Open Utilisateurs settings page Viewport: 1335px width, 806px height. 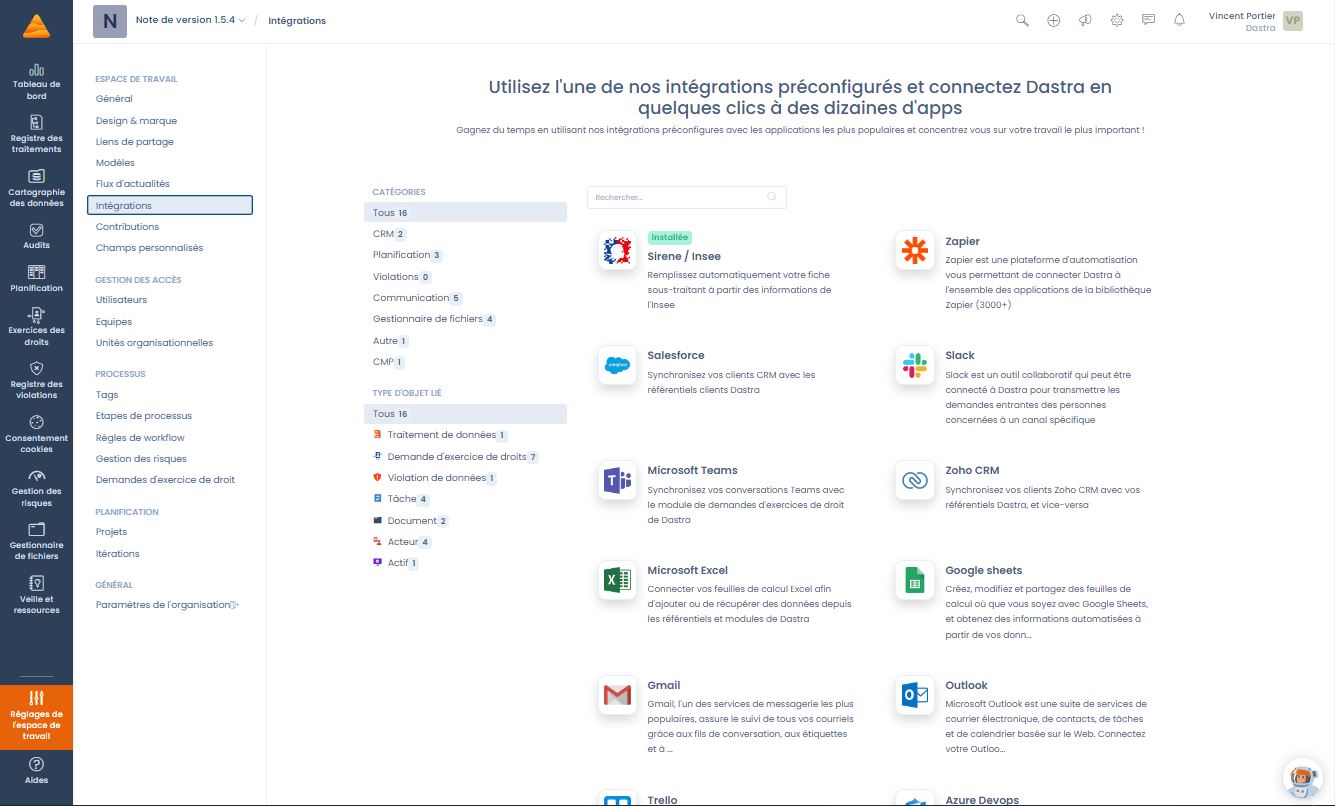[x=121, y=300]
